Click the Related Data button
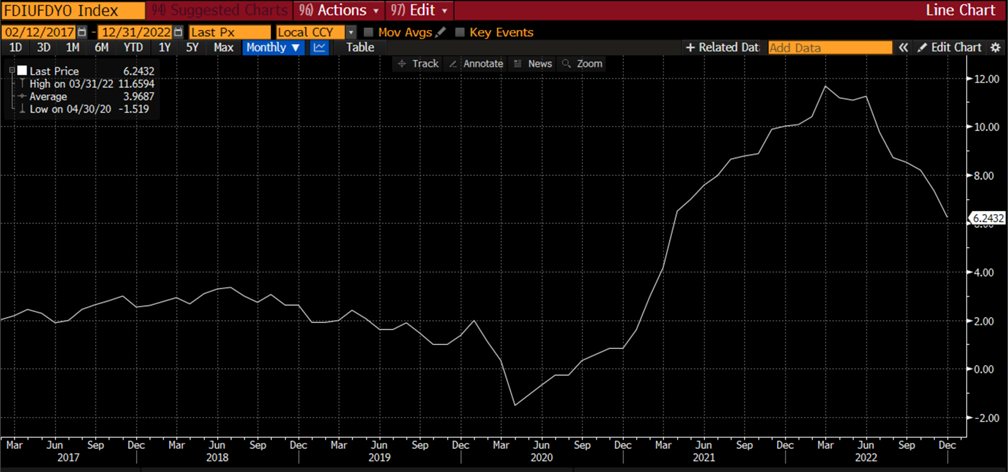 [x=722, y=47]
